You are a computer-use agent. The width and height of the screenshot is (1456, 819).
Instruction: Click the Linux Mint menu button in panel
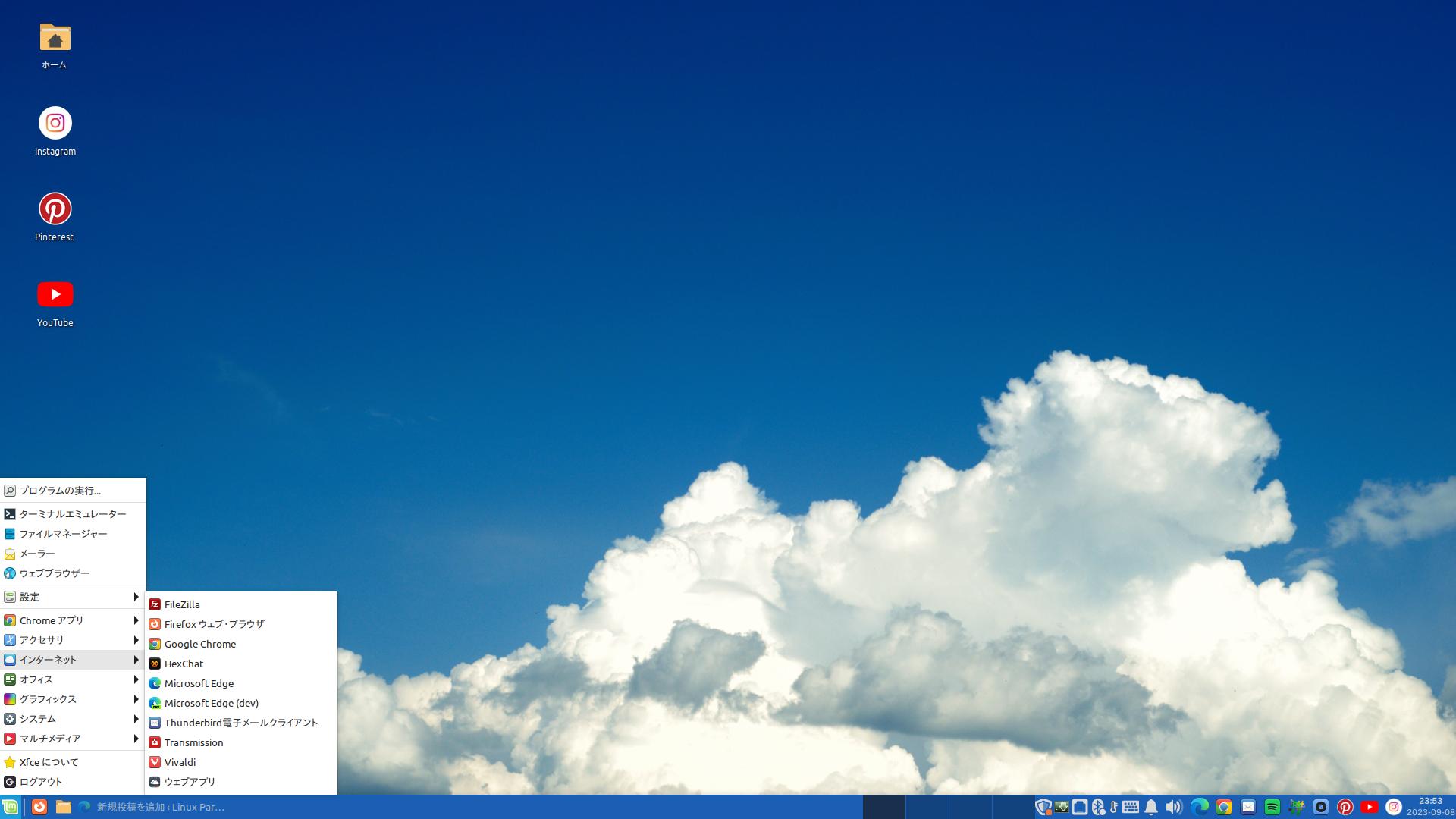[10, 807]
